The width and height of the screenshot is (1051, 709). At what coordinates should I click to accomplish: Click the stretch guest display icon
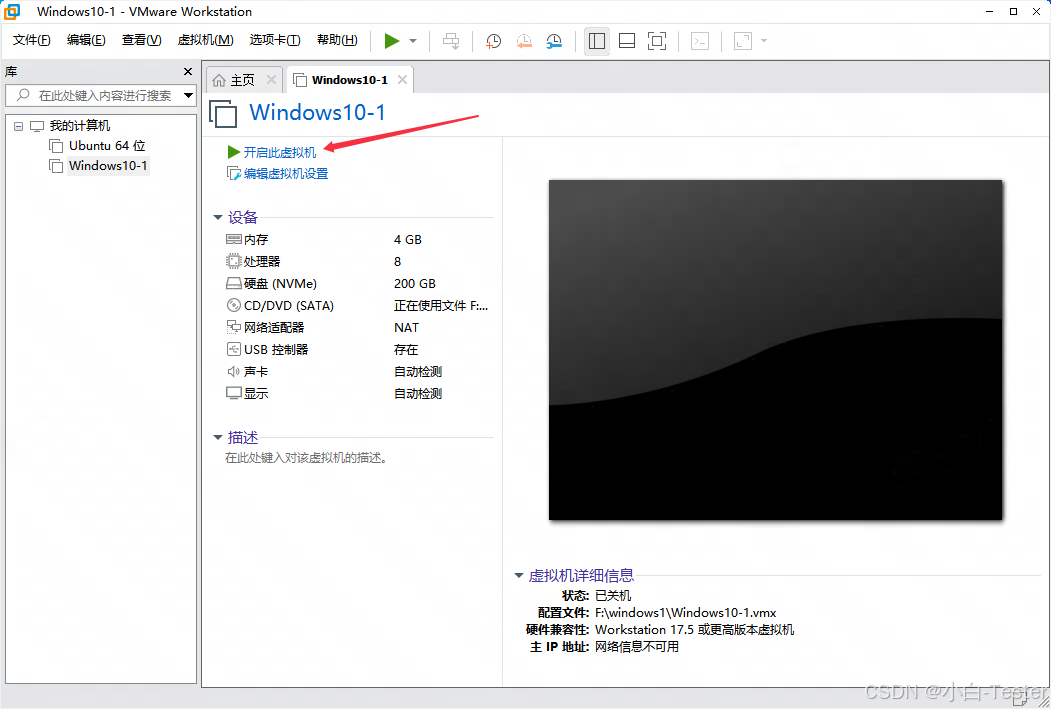pos(743,41)
